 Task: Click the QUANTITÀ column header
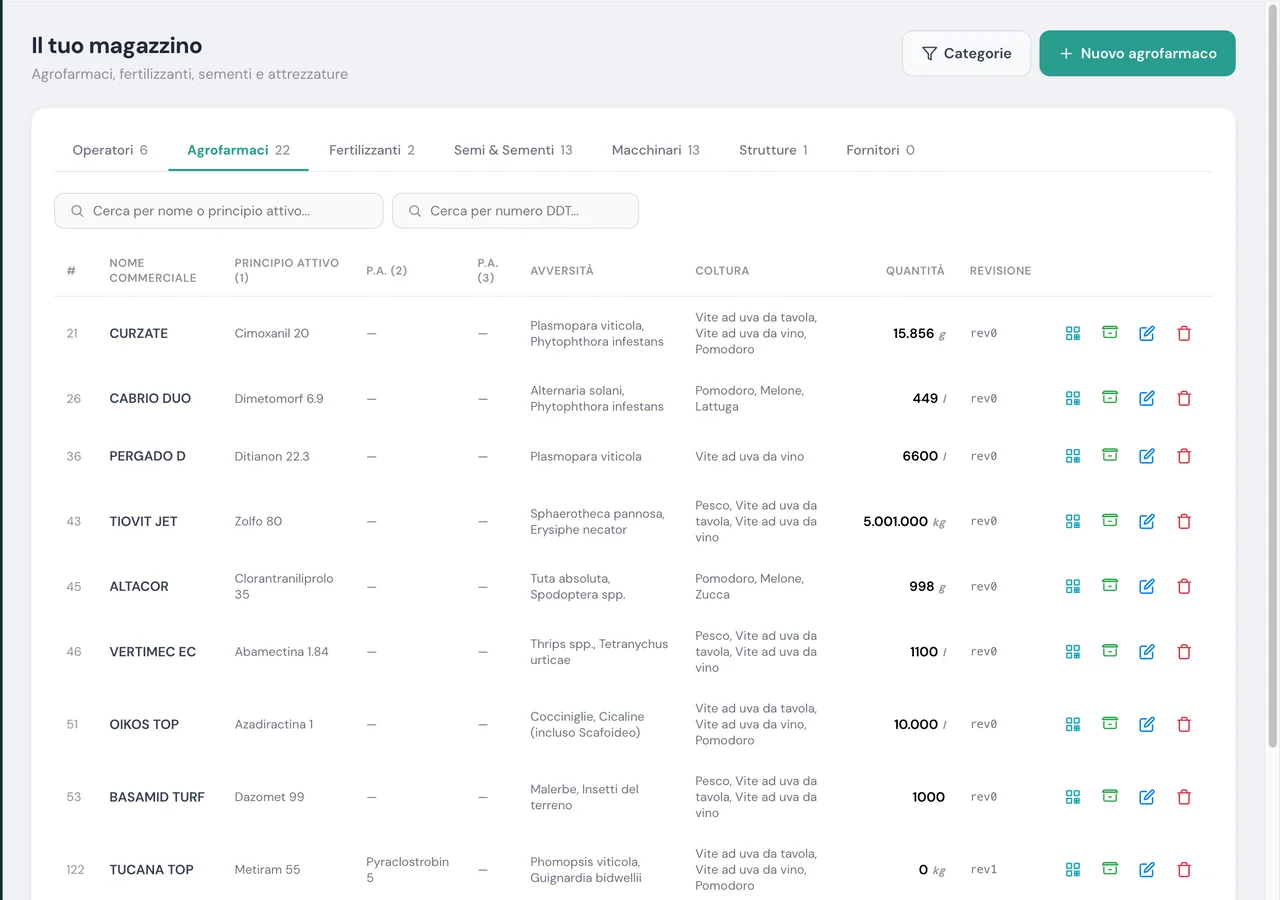[915, 271]
